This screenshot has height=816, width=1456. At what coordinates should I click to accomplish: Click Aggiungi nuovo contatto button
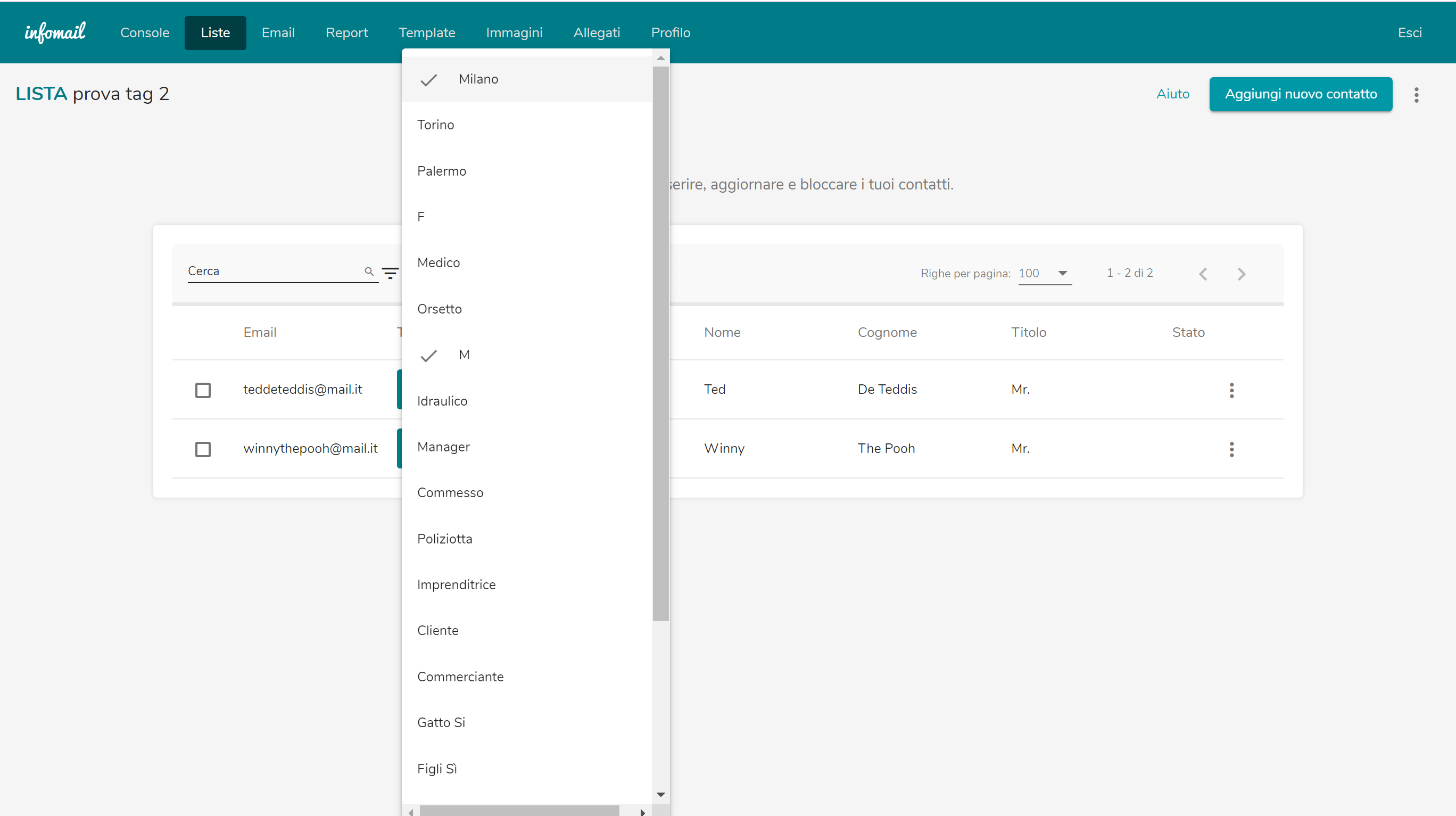1300,94
